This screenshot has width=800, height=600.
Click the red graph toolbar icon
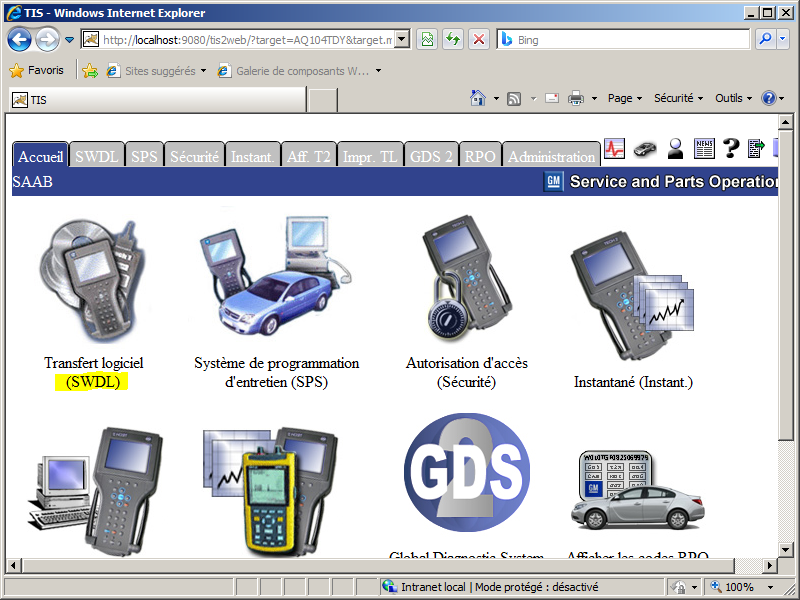click(614, 148)
